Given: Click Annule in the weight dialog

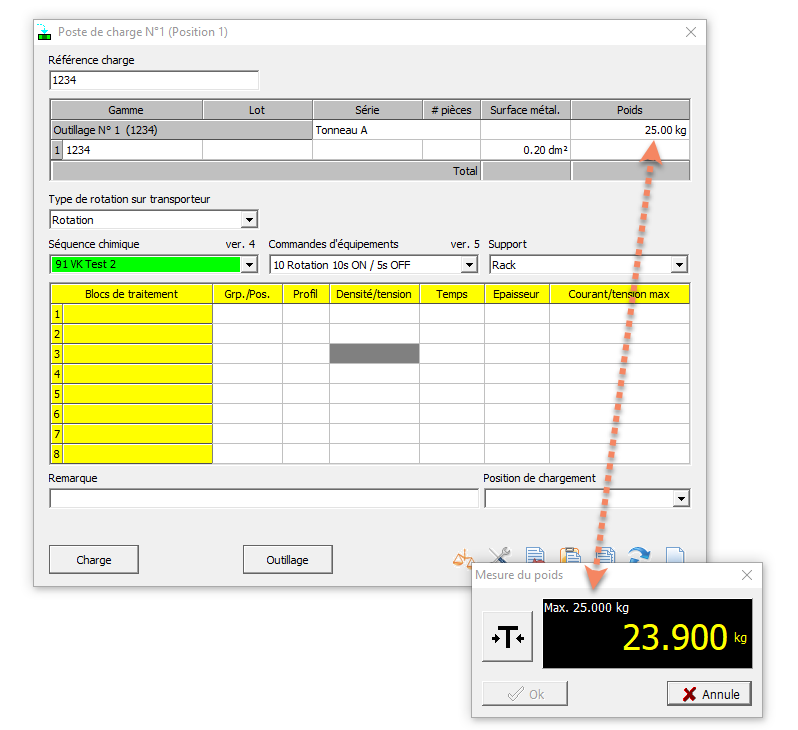Looking at the screenshot, I should pyautogui.click(x=709, y=694).
